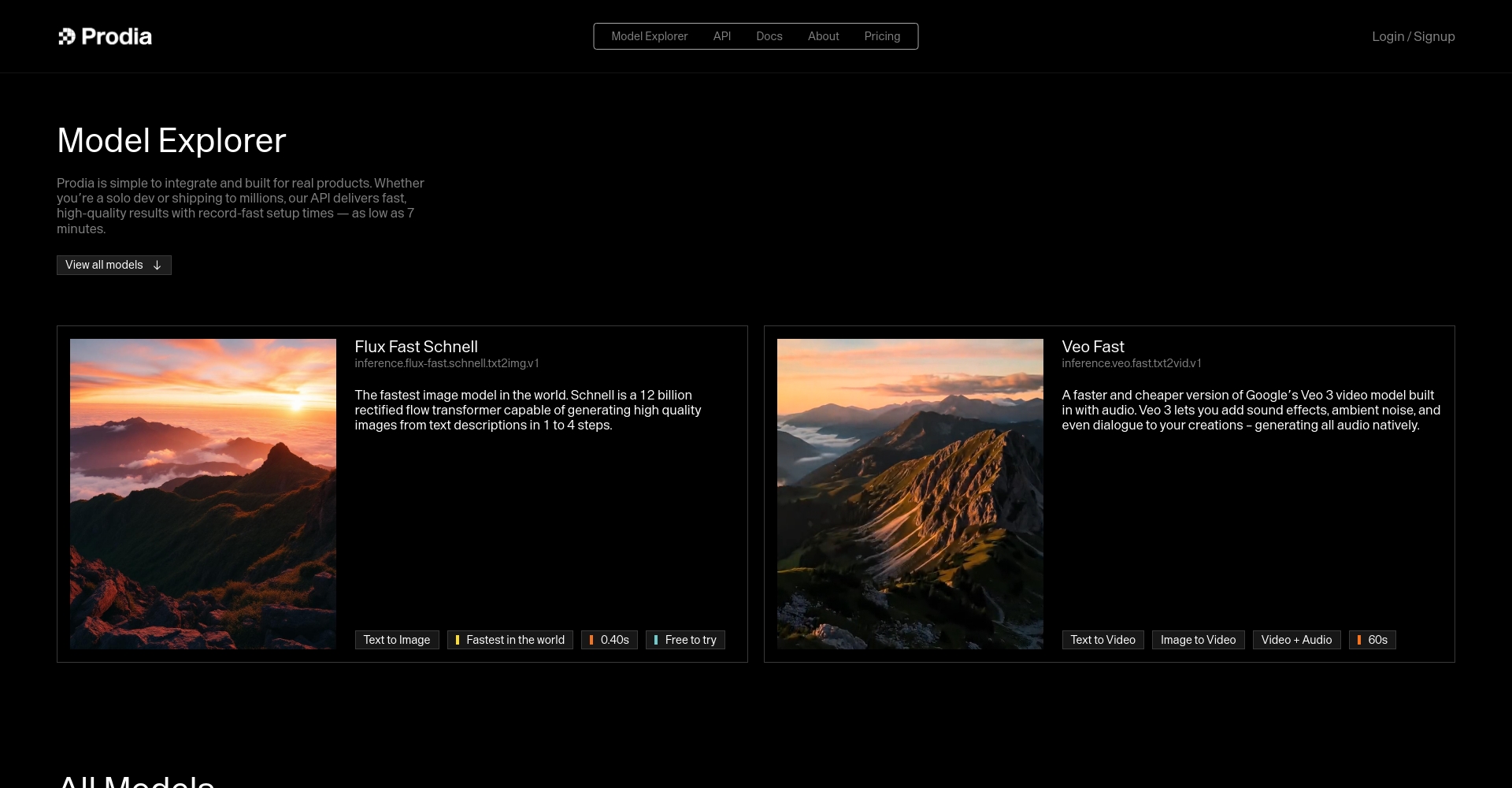Click the Veo Fast description paragraph
Image resolution: width=1512 pixels, height=788 pixels.
1251,410
